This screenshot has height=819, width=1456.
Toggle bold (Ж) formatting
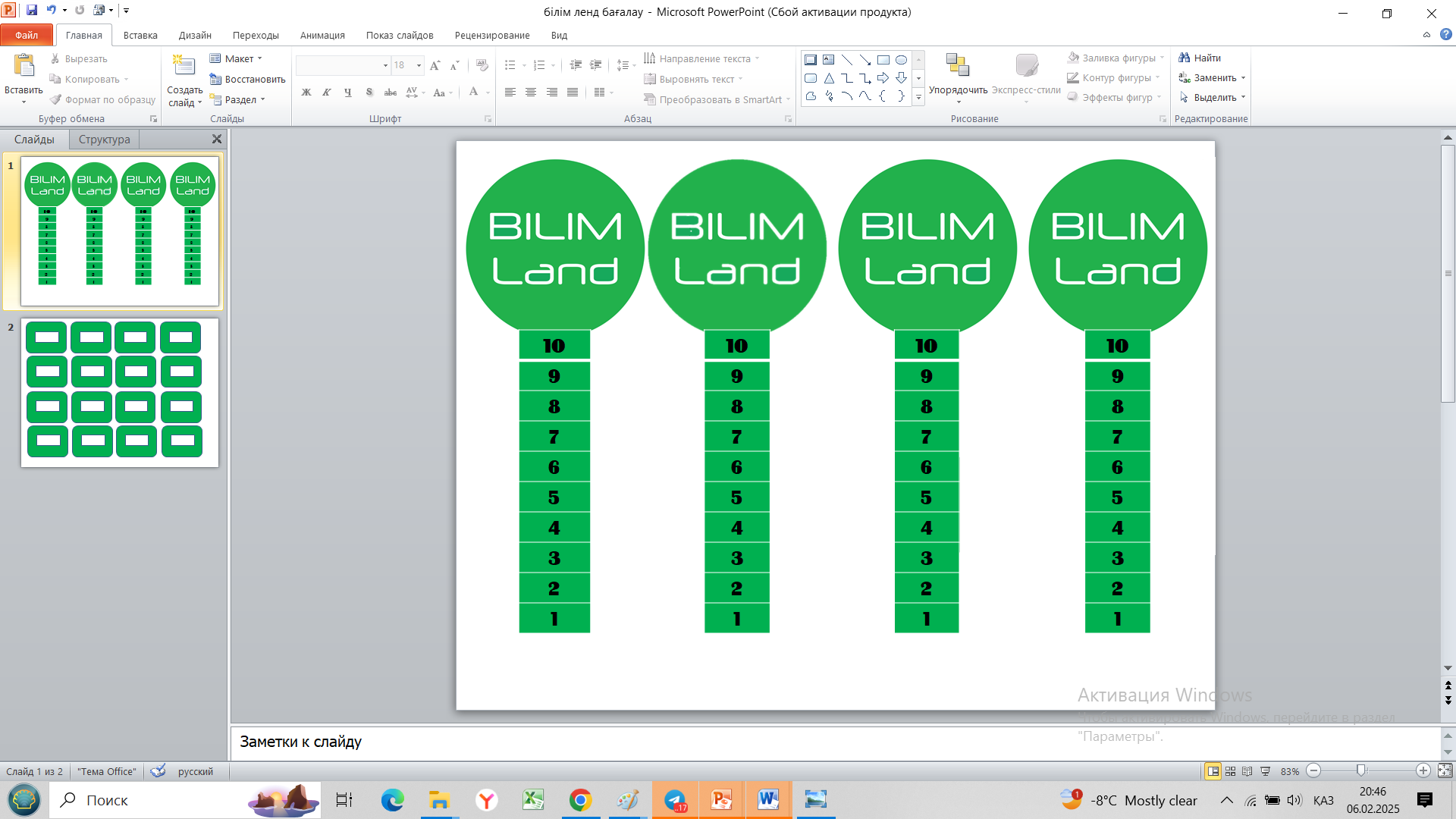pos(306,93)
